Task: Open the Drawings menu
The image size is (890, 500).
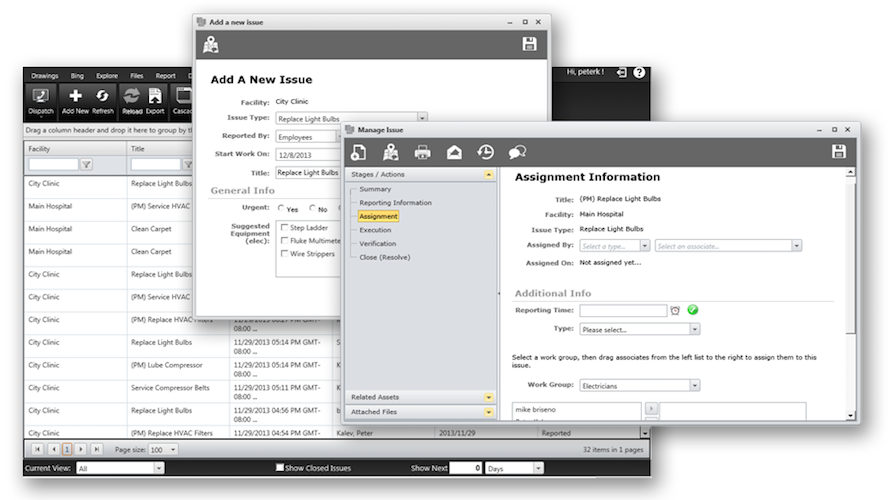Action: (44, 76)
